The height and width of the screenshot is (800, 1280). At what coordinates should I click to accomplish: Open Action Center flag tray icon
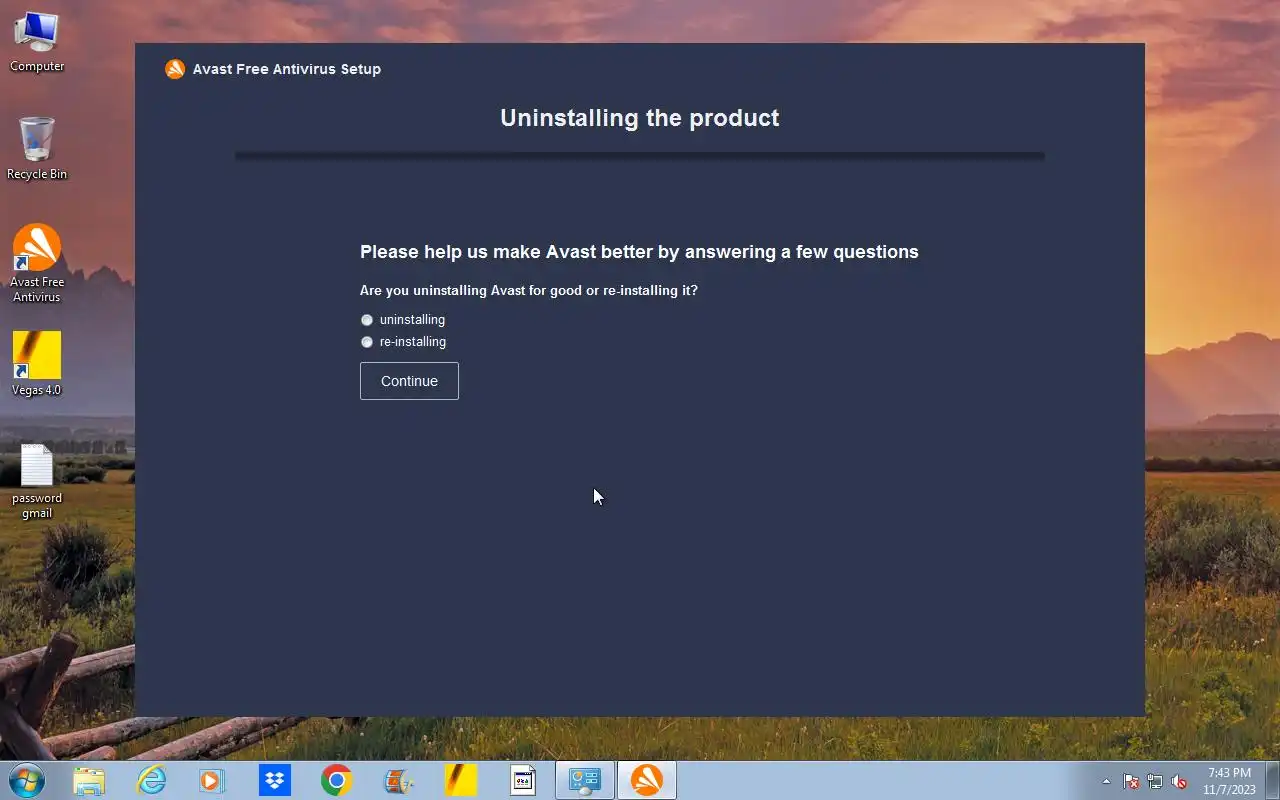pyautogui.click(x=1131, y=781)
